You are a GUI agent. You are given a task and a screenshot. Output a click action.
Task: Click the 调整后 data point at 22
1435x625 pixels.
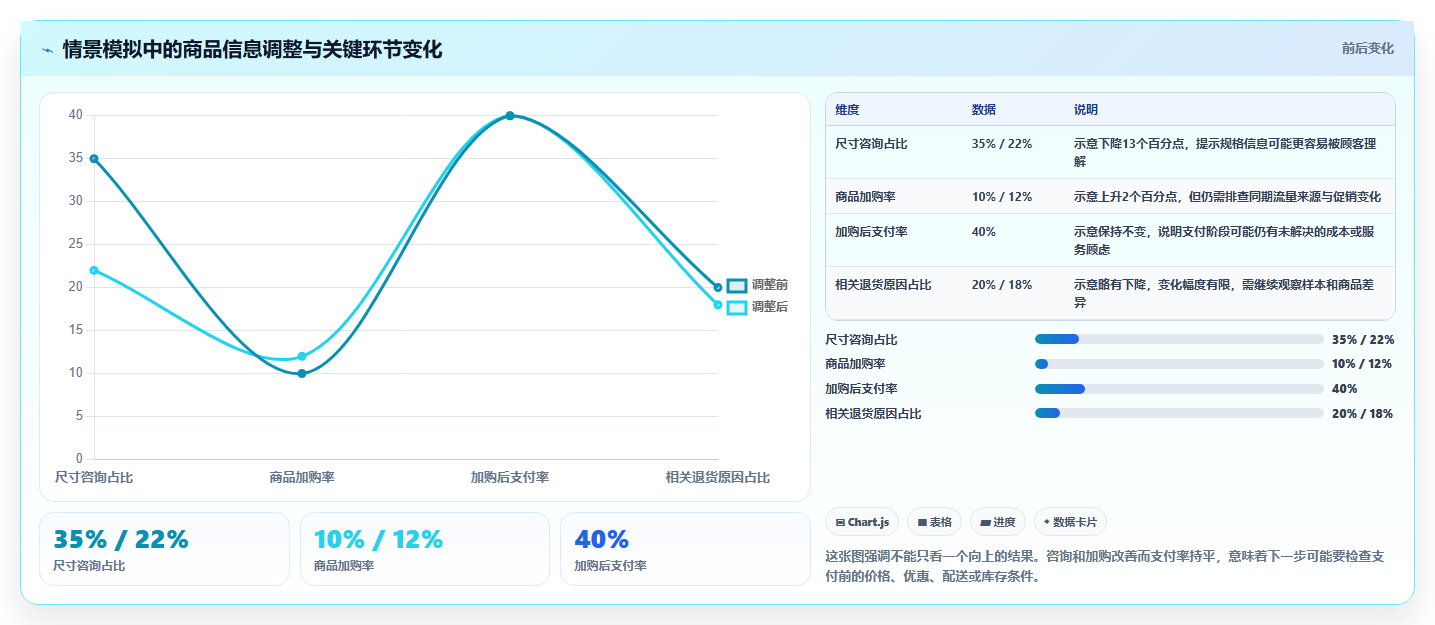tap(94, 270)
